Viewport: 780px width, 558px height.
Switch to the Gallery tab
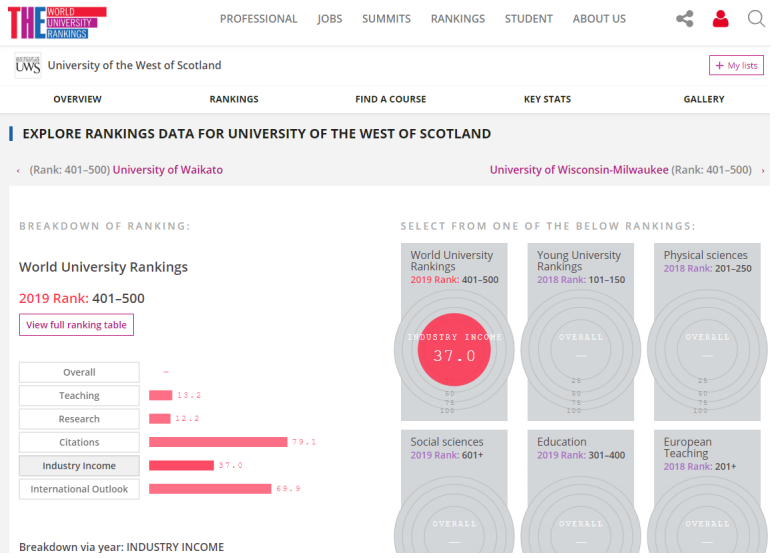704,99
